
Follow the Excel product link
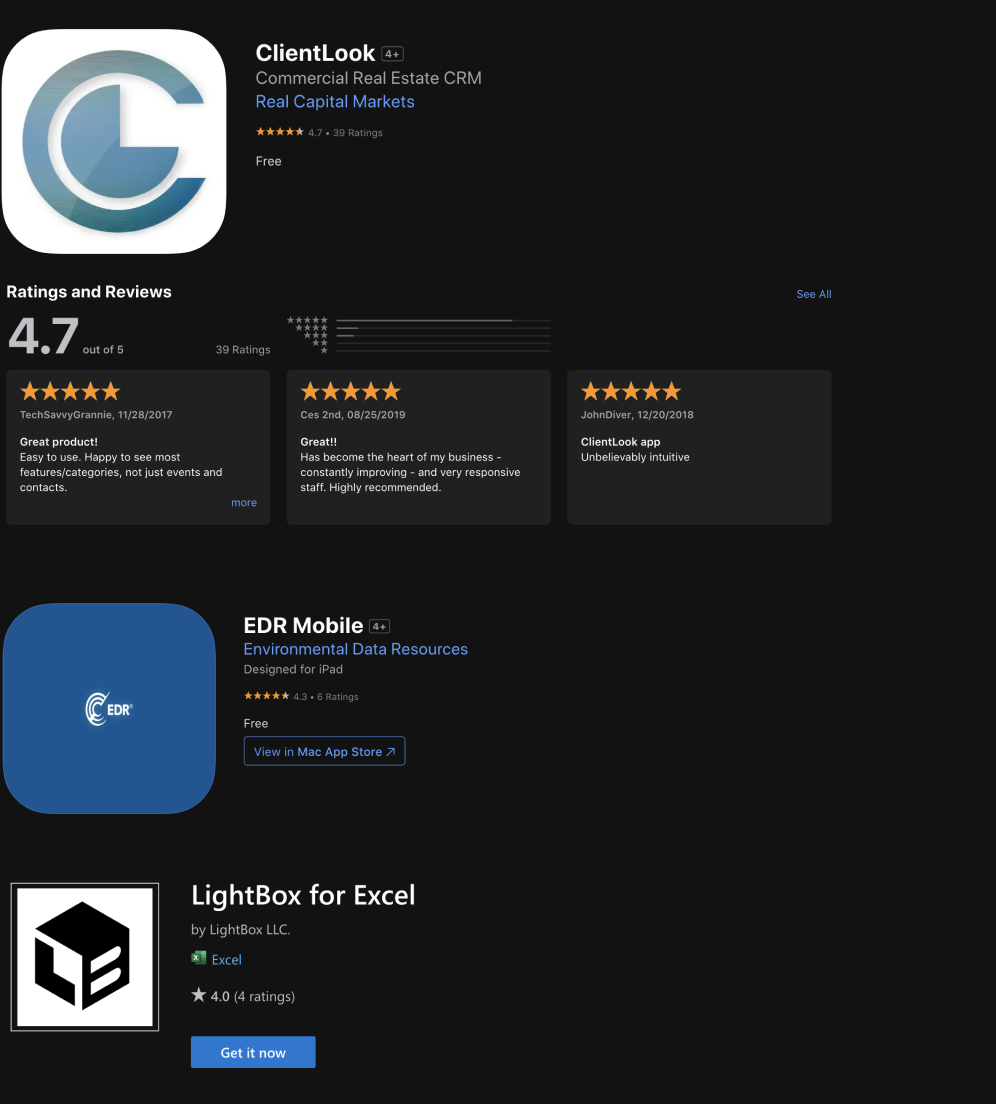point(227,960)
